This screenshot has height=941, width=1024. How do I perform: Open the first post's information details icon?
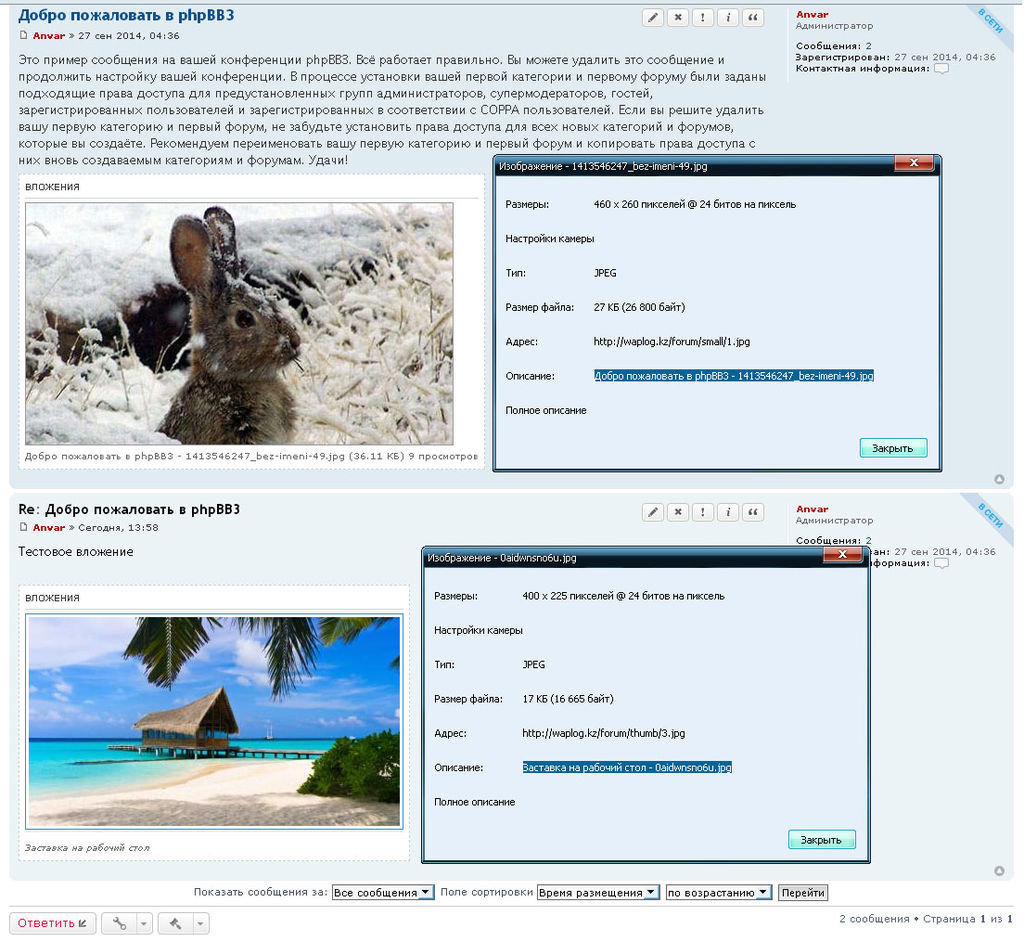(728, 18)
